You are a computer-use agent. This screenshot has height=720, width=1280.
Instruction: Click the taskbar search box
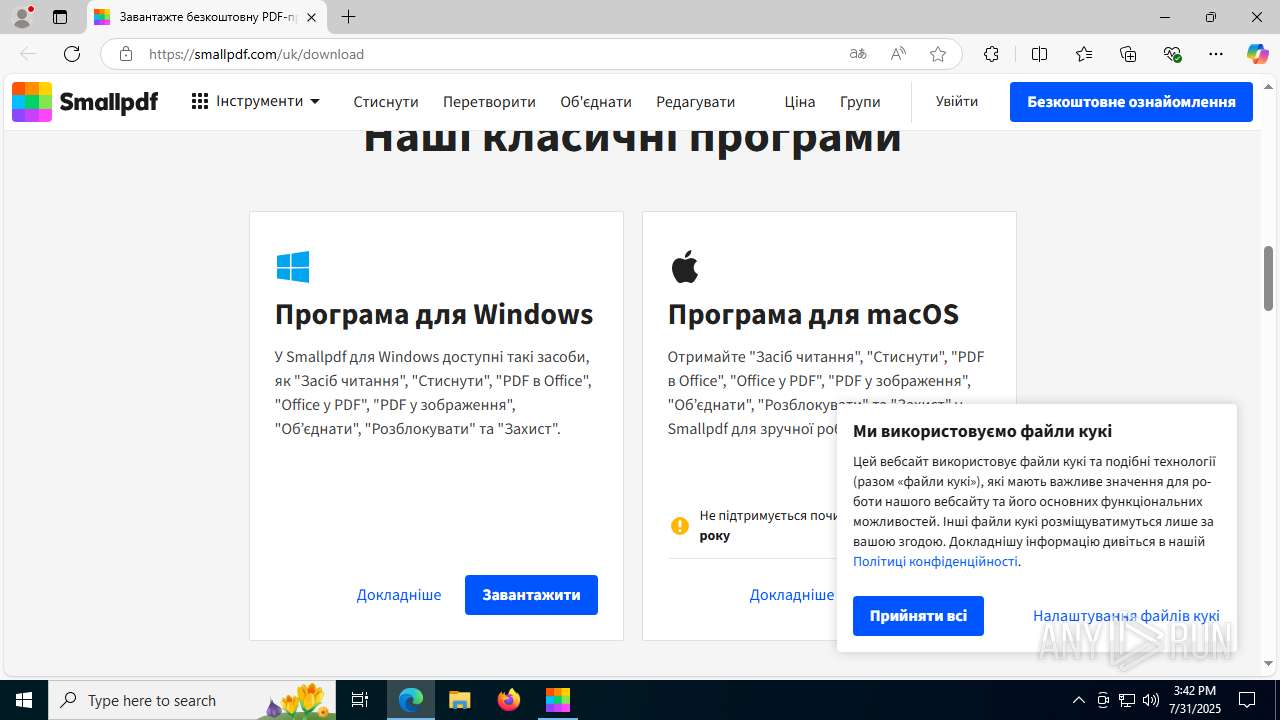(x=192, y=700)
